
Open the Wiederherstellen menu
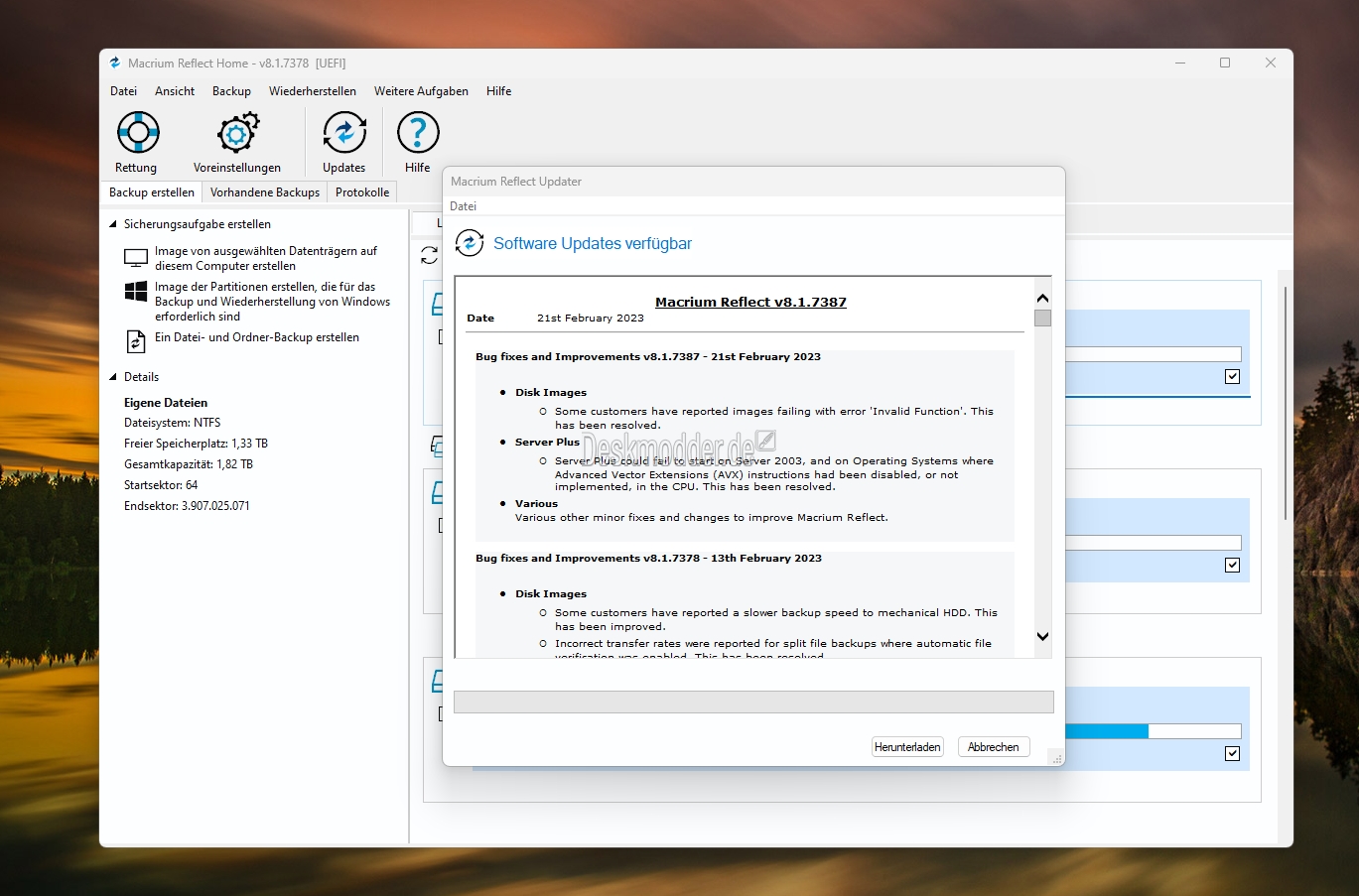click(313, 91)
